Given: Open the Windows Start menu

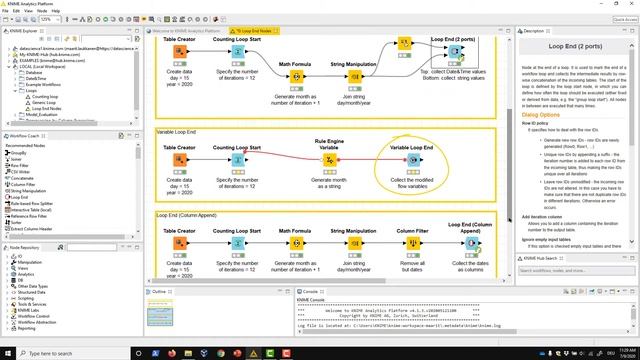Looking at the screenshot, I should 8,353.
